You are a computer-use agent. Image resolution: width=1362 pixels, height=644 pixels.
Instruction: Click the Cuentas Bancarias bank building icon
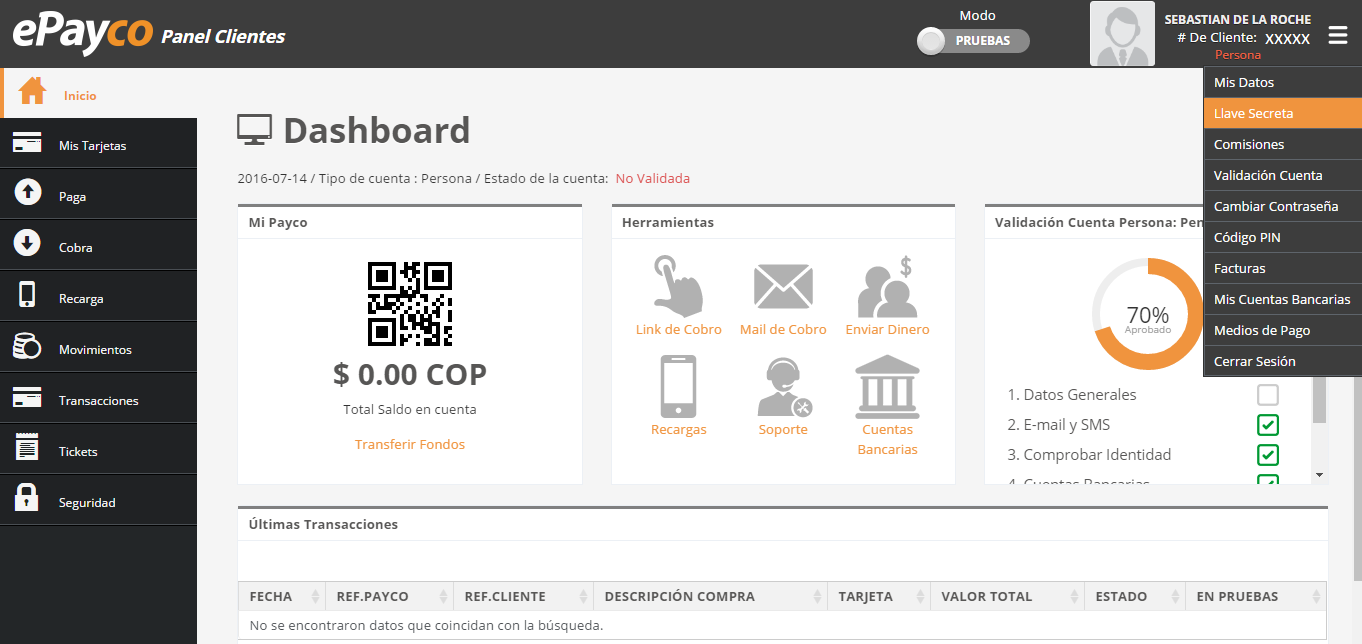887,387
